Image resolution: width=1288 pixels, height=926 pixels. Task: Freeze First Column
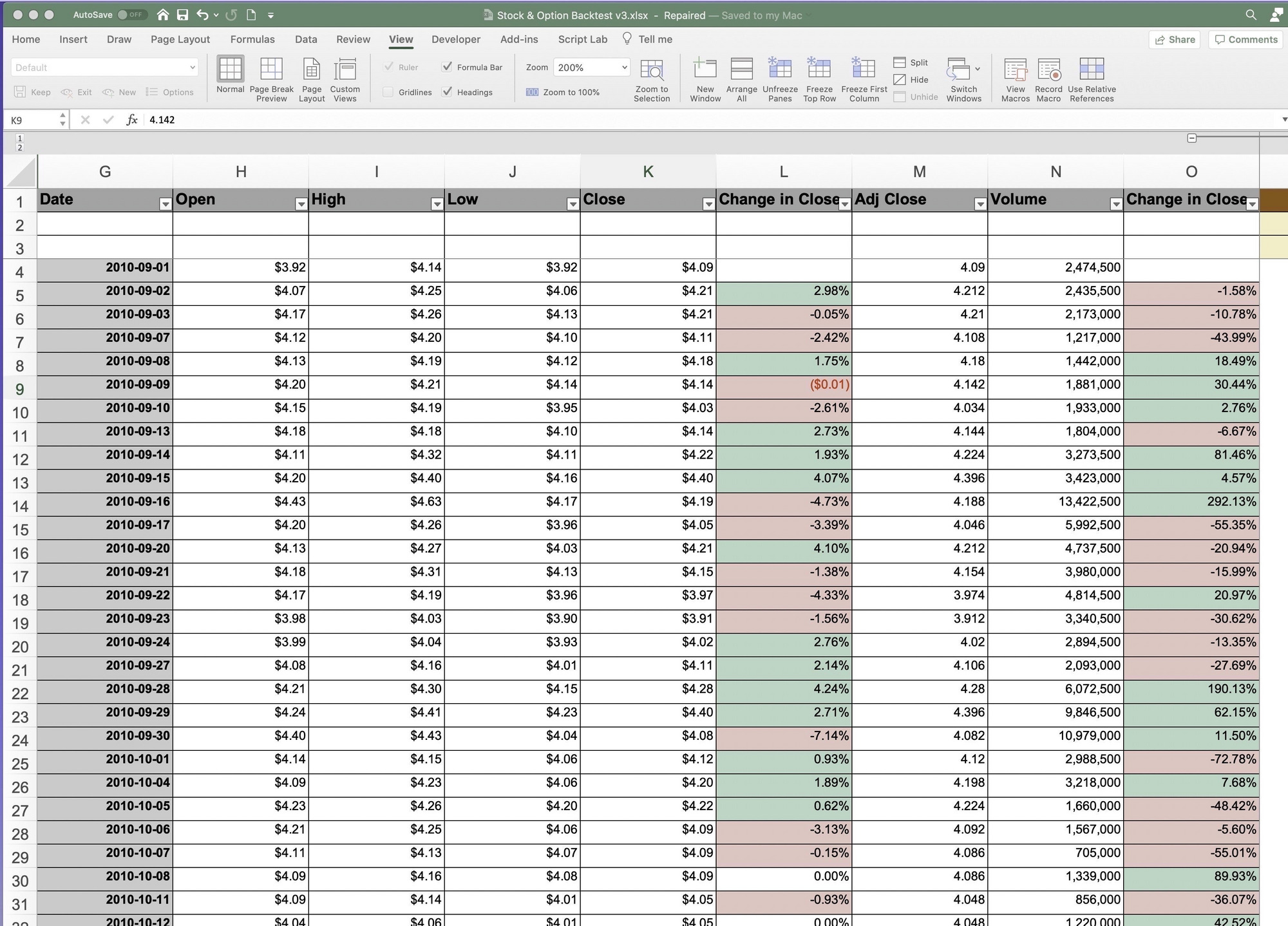click(x=864, y=79)
